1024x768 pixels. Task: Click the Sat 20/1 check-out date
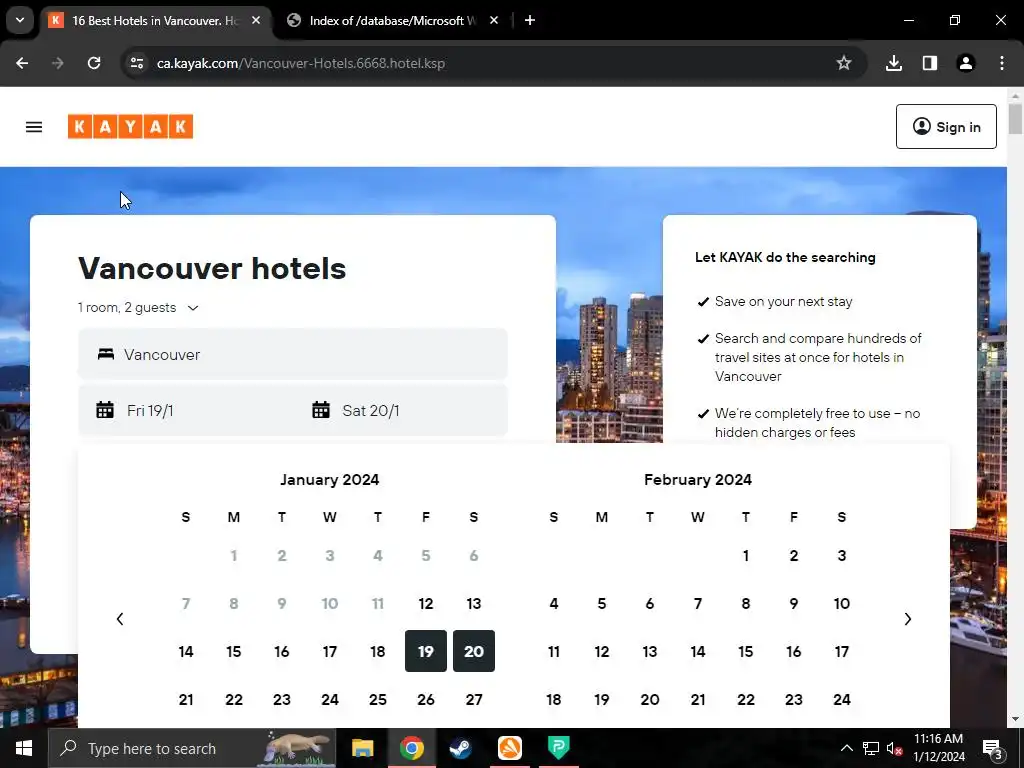coord(370,410)
